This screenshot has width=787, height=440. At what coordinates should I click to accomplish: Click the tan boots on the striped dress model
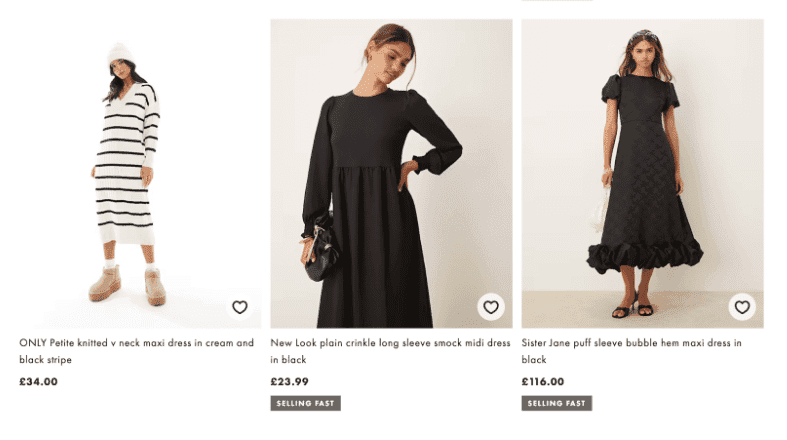coord(105,284)
